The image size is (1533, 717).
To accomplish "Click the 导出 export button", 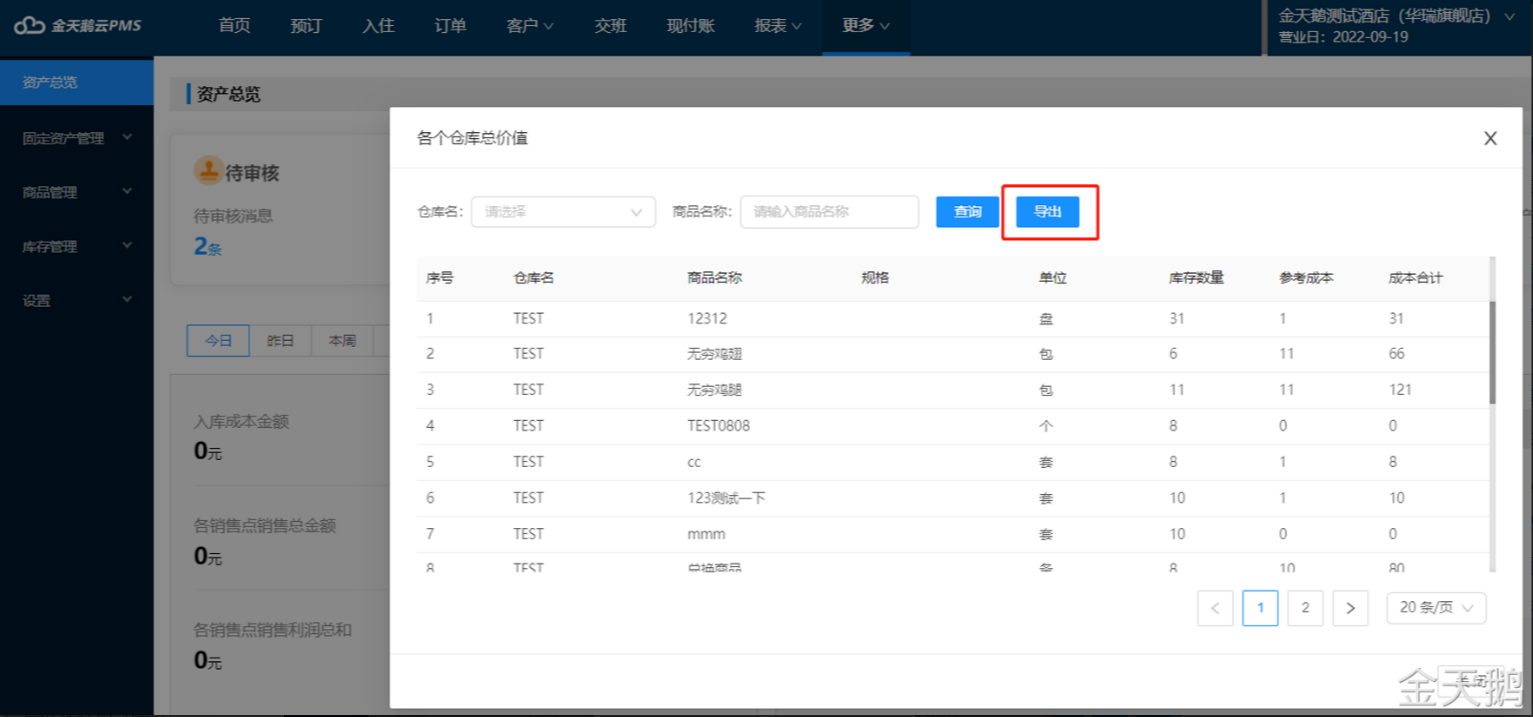I will 1048,212.
